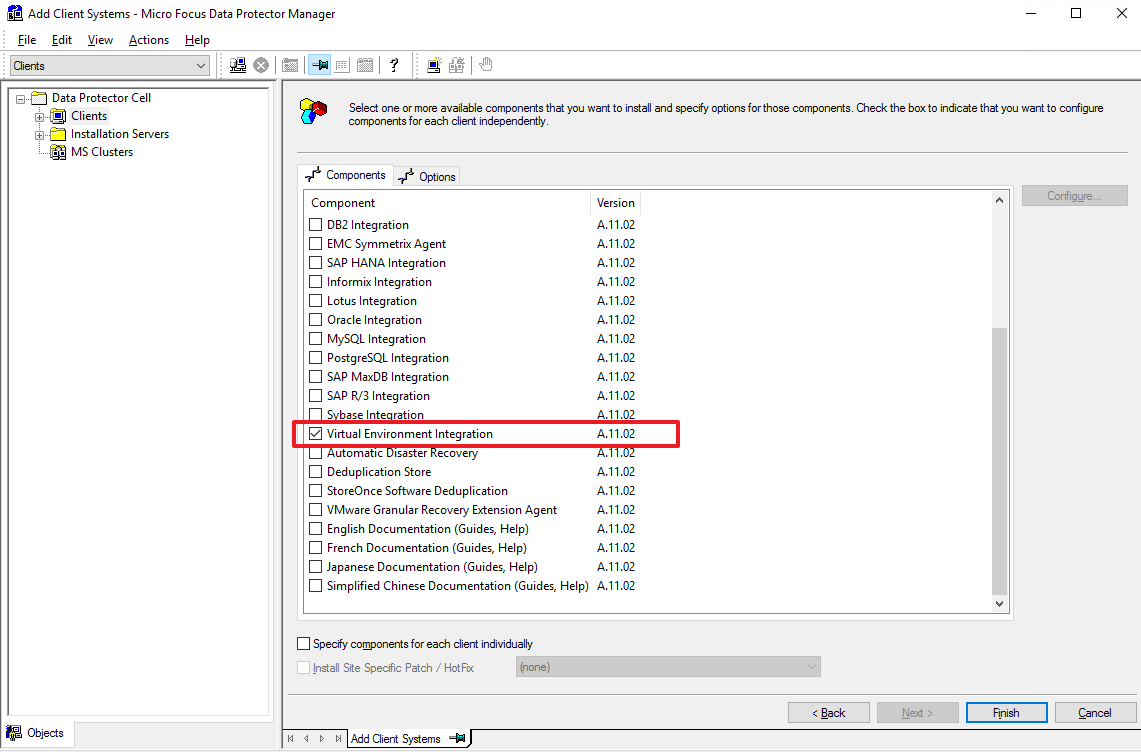Switch to the Options tab
1141x752 pixels.
click(x=427, y=176)
